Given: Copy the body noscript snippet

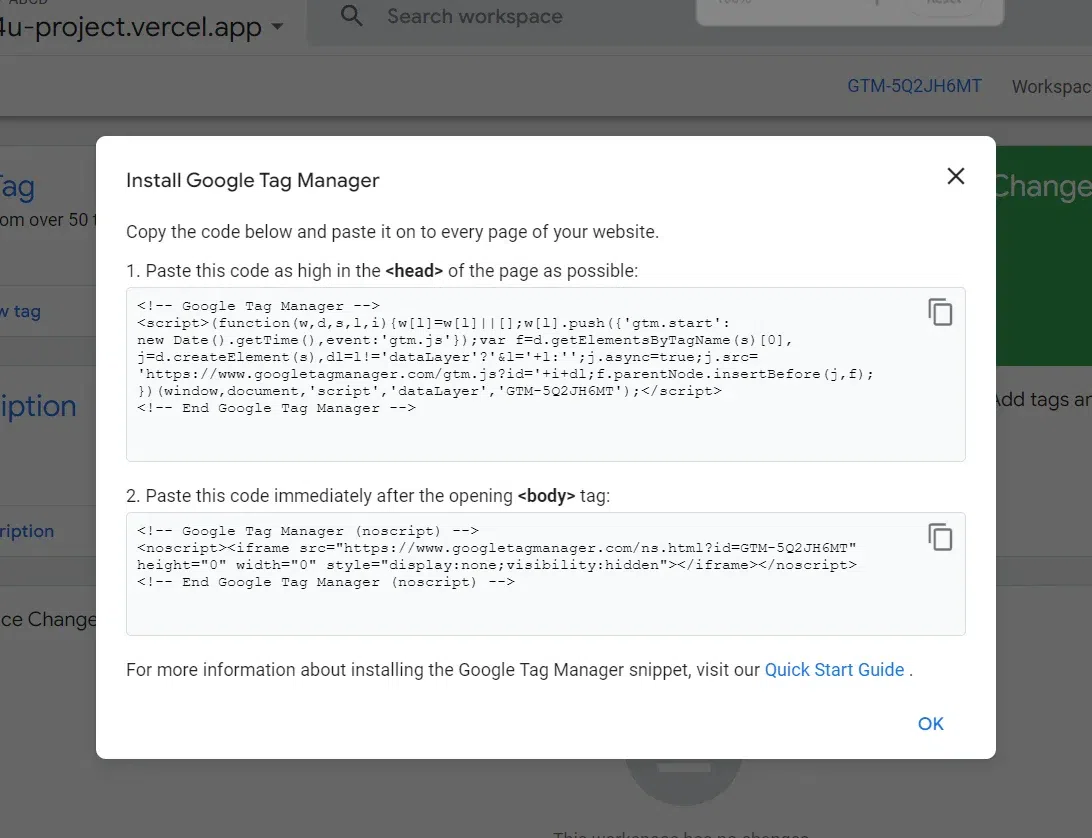Looking at the screenshot, I should pyautogui.click(x=940, y=537).
